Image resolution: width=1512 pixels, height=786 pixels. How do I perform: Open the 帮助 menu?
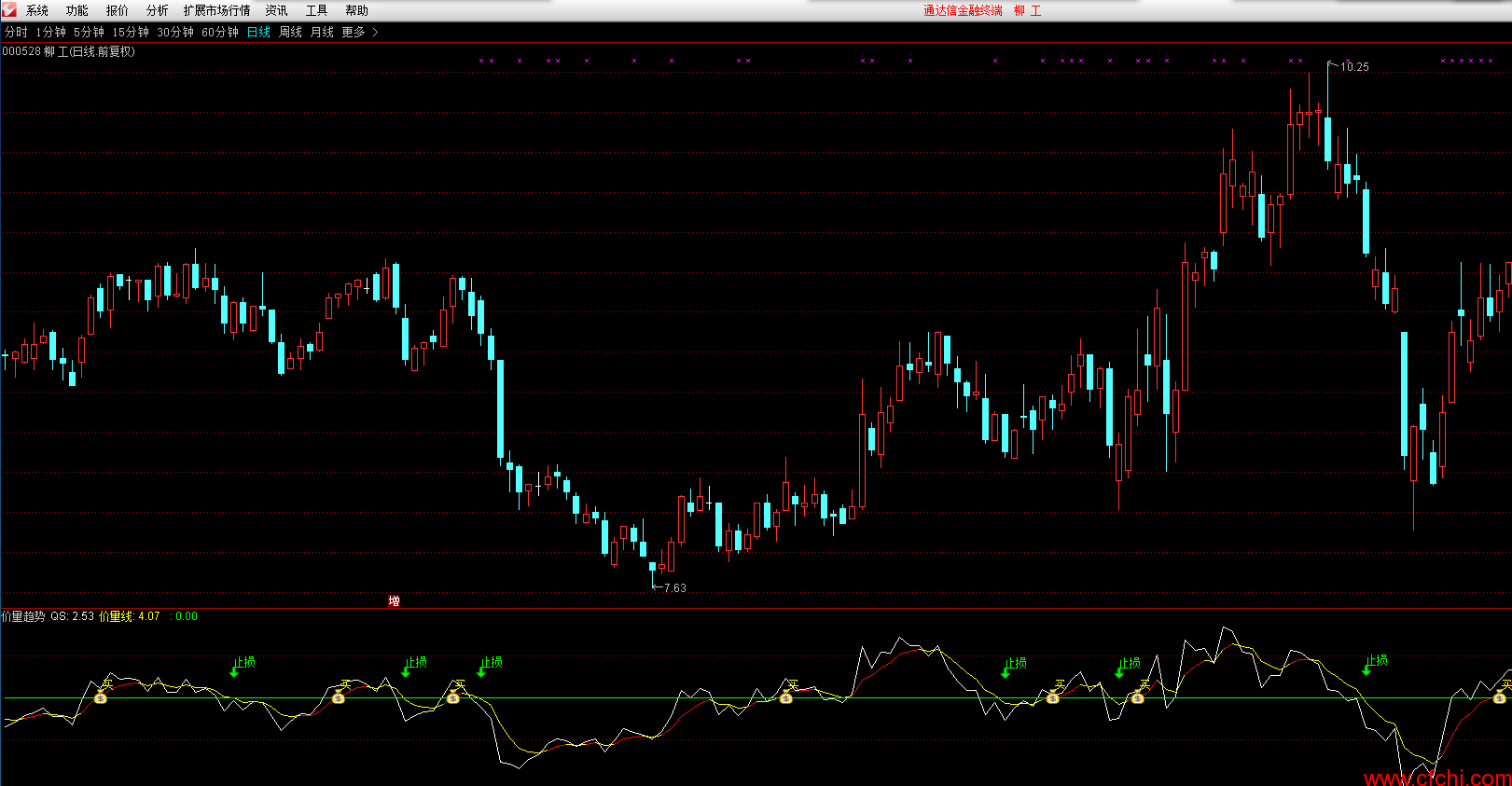click(357, 10)
